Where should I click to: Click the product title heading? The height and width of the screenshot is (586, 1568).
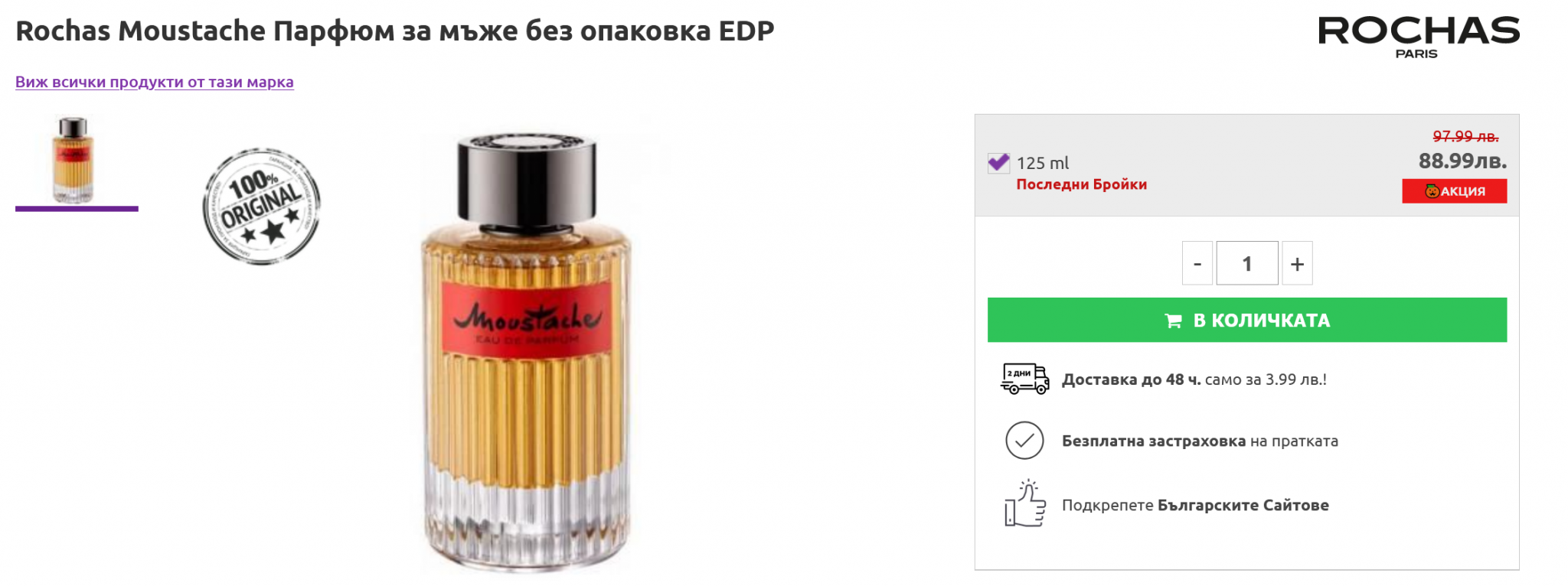[x=395, y=31]
